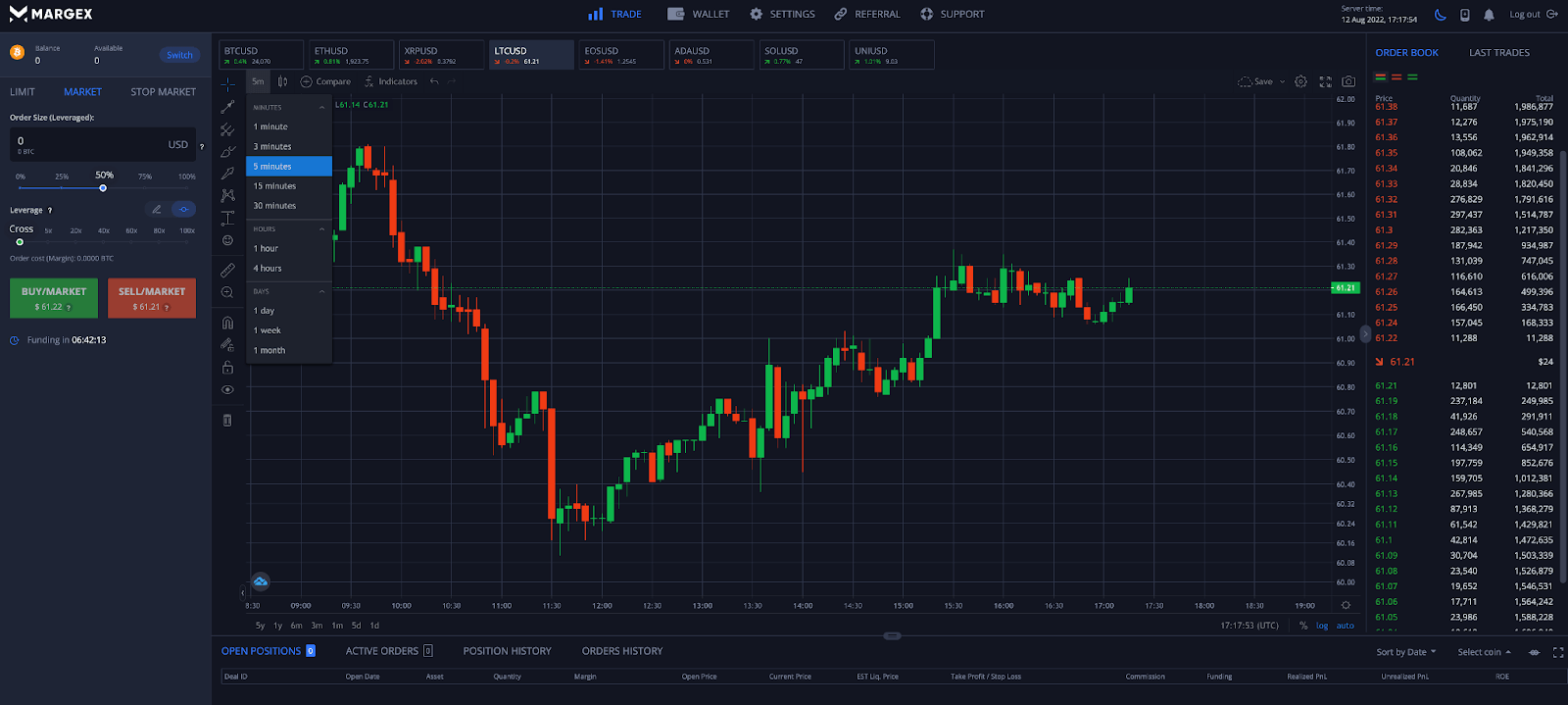Expand the Select coin dropdown
Viewport: 1568px width, 705px height.
tap(1484, 652)
